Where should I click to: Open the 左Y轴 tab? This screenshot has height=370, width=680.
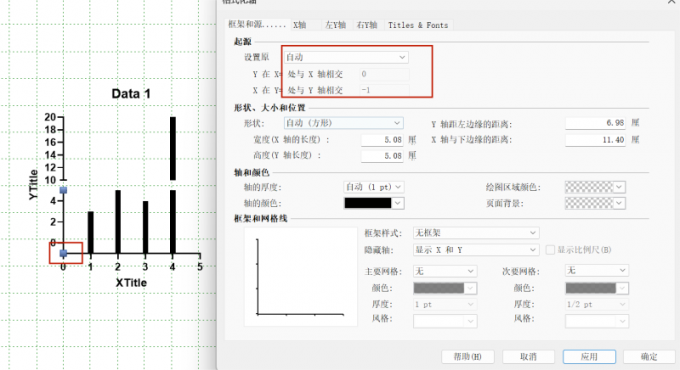coord(335,25)
